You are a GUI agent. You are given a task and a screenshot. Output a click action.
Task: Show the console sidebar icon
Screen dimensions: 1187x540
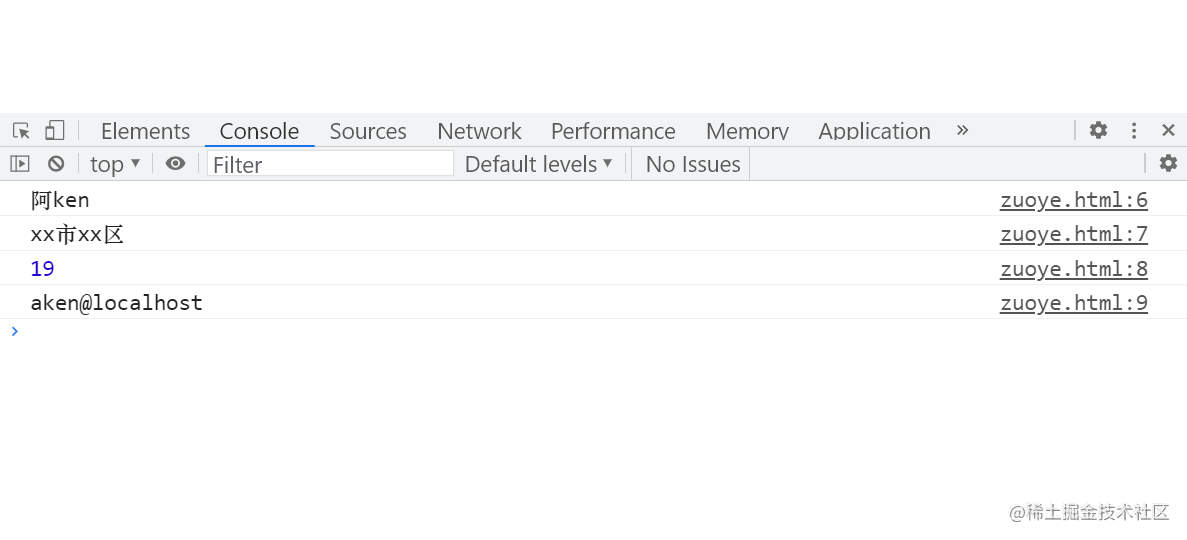(x=20, y=164)
